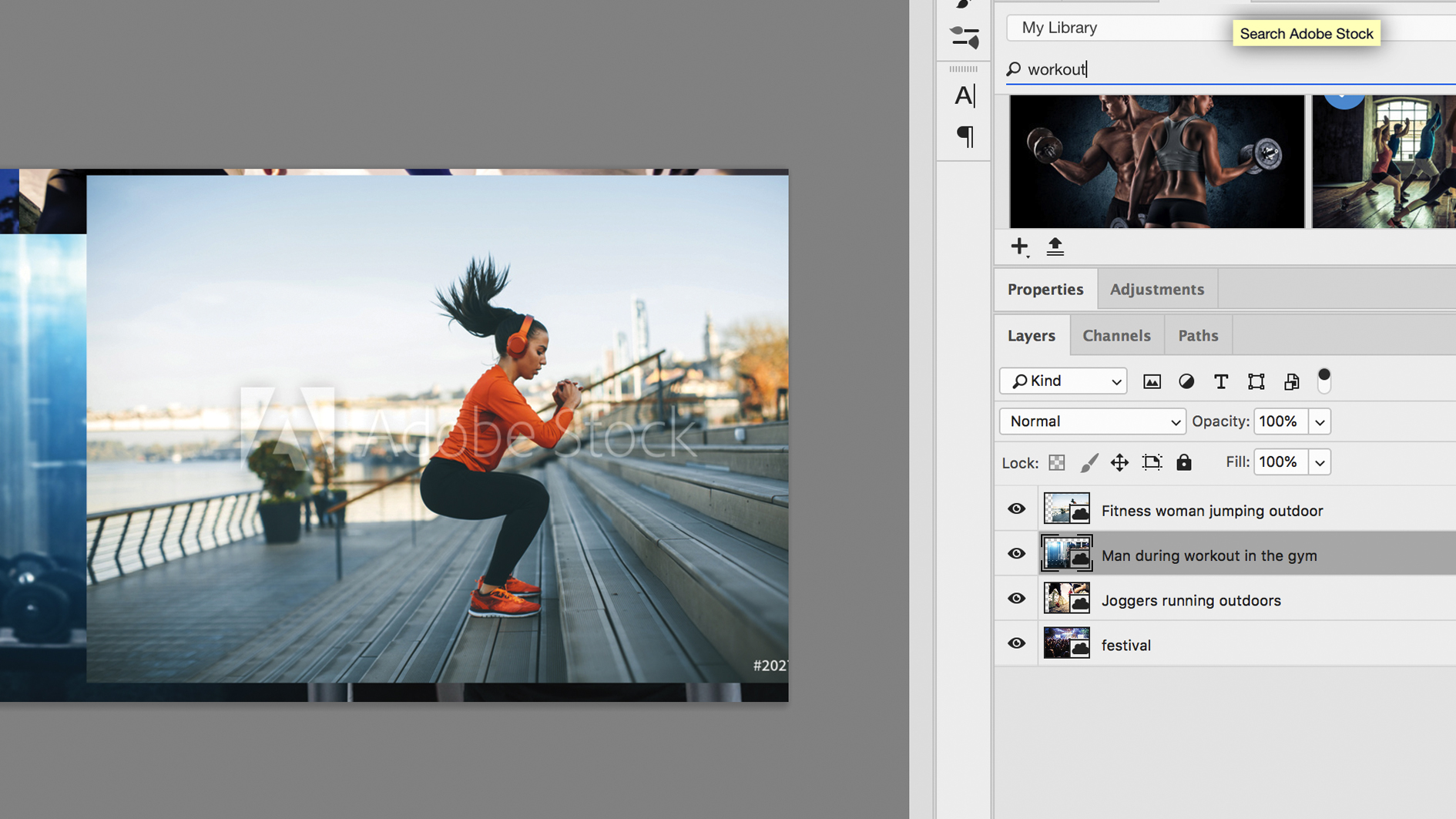This screenshot has width=1456, height=819.
Task: Toggle prevent auto-nesting artboard lock
Action: point(1152,462)
